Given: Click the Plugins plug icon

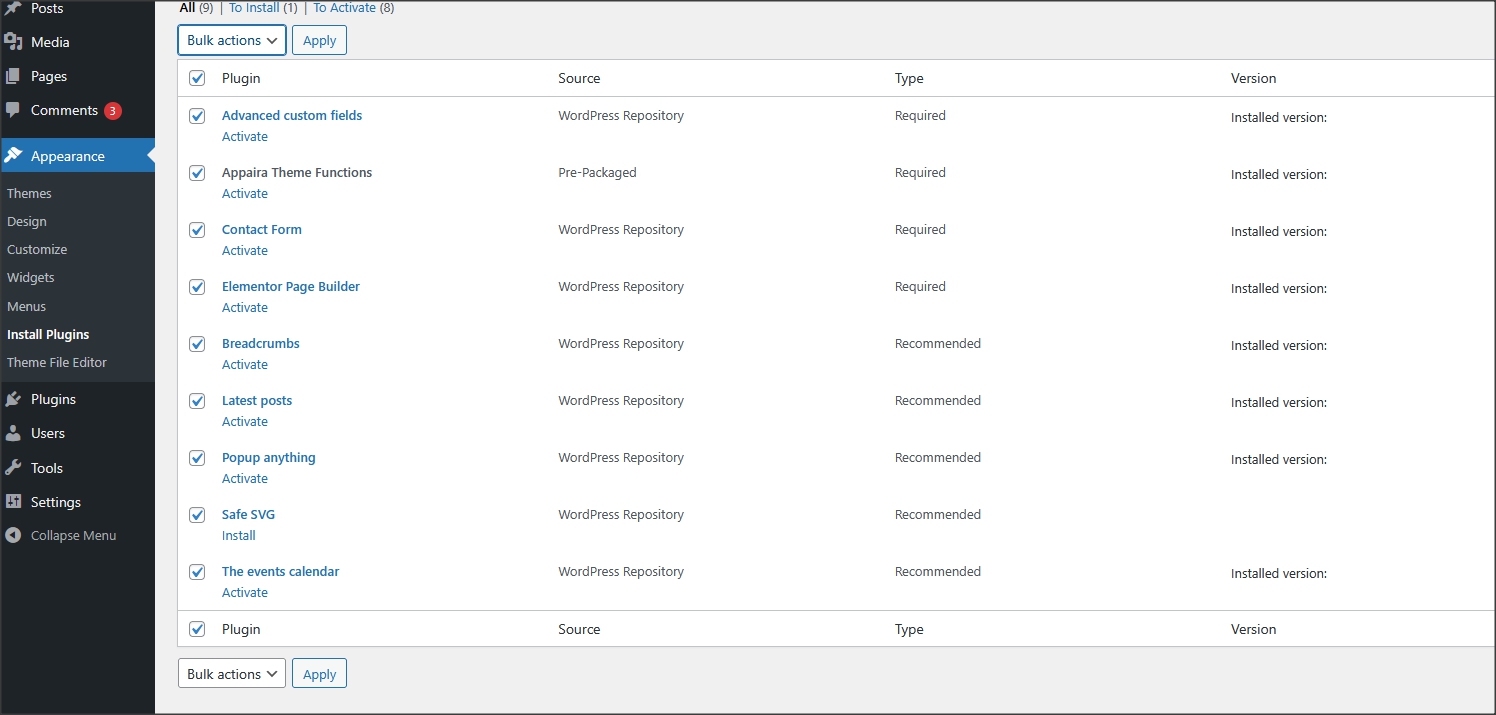Looking at the screenshot, I should click(x=13, y=399).
